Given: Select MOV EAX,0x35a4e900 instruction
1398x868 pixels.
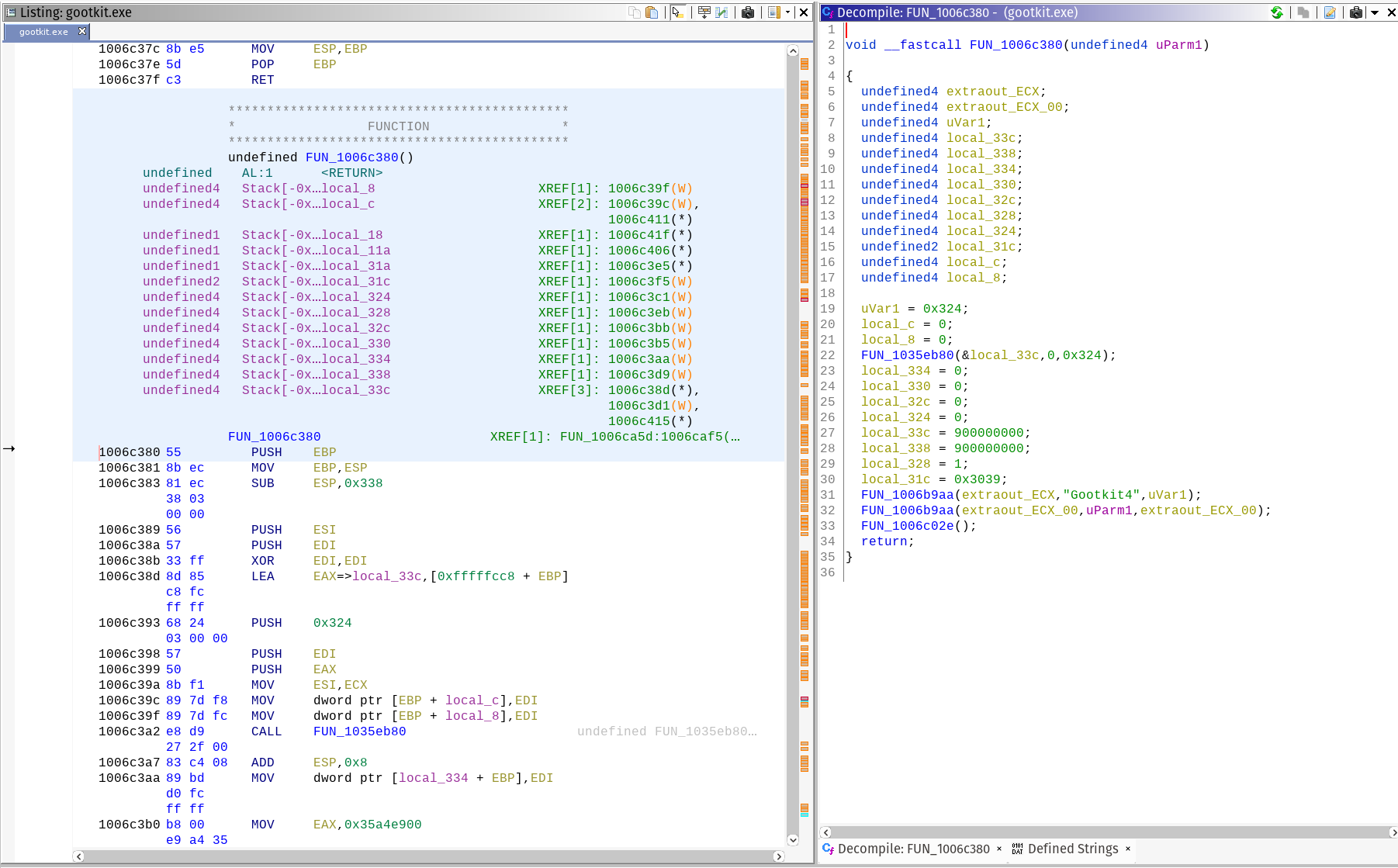Looking at the screenshot, I should [x=337, y=825].
